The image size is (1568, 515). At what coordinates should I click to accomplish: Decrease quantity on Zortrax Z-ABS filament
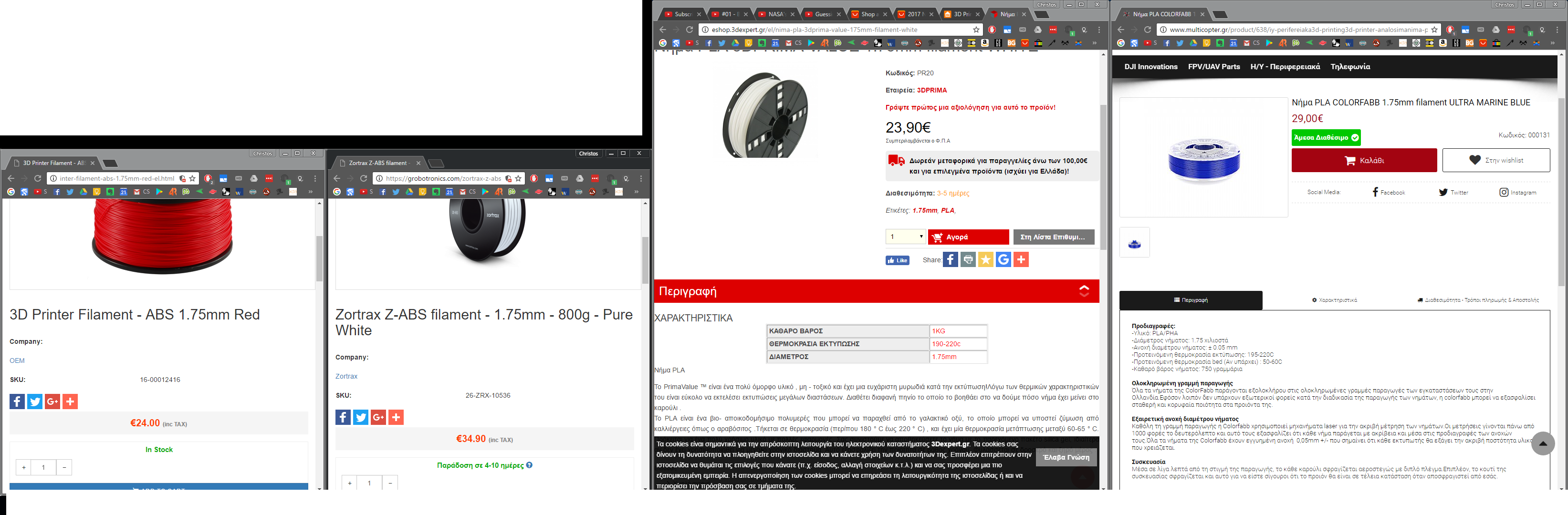pyautogui.click(x=390, y=483)
